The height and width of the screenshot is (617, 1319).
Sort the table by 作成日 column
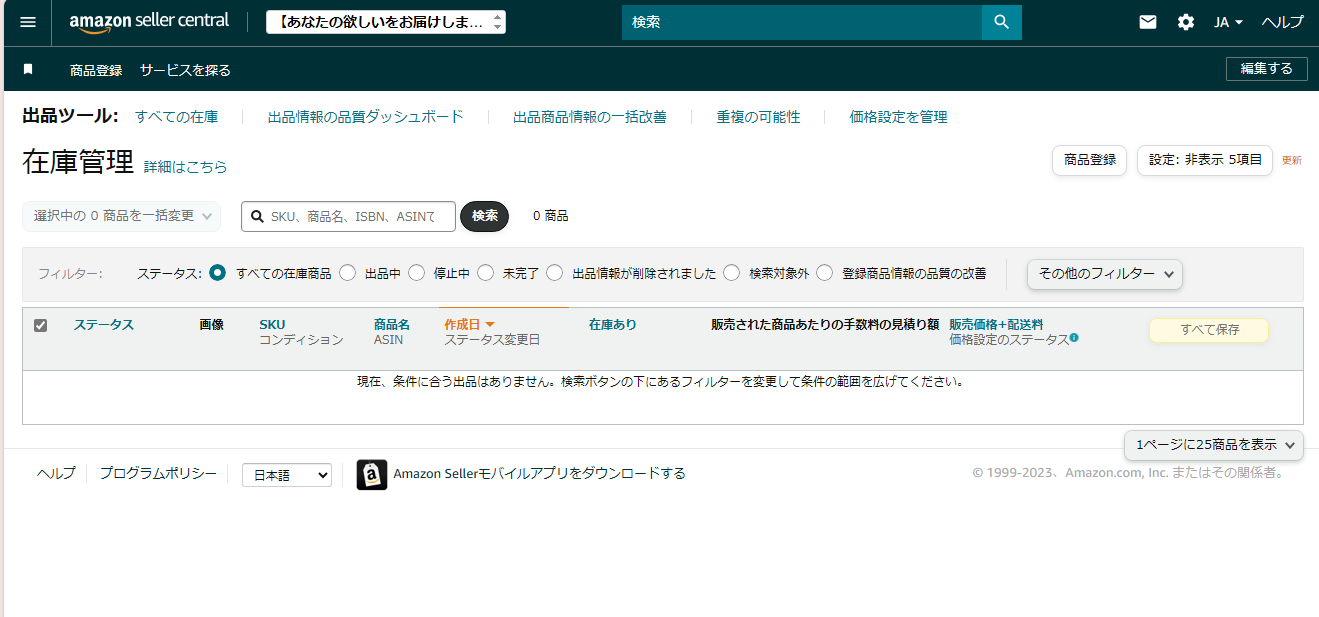[463, 325]
